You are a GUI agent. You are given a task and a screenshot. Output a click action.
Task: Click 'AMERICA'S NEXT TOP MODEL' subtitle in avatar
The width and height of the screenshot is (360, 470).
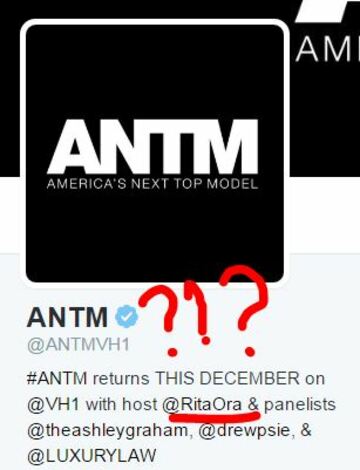click(x=153, y=184)
